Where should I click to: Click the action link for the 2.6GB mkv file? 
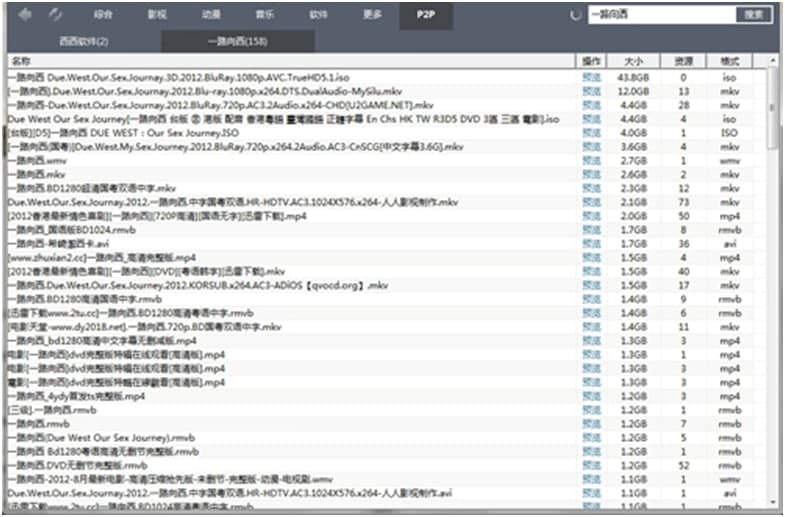pos(591,175)
